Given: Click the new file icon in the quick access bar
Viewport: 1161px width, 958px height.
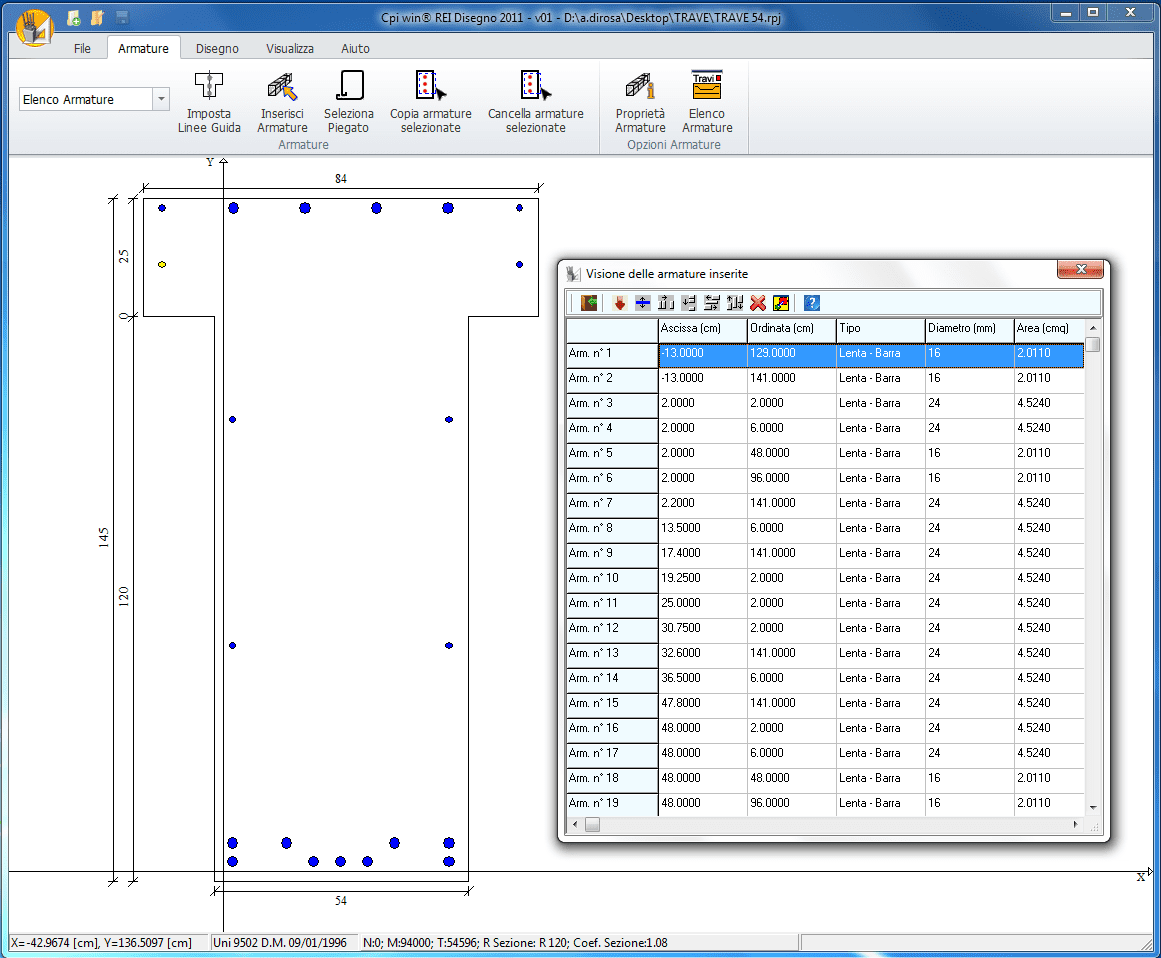Looking at the screenshot, I should pos(74,17).
